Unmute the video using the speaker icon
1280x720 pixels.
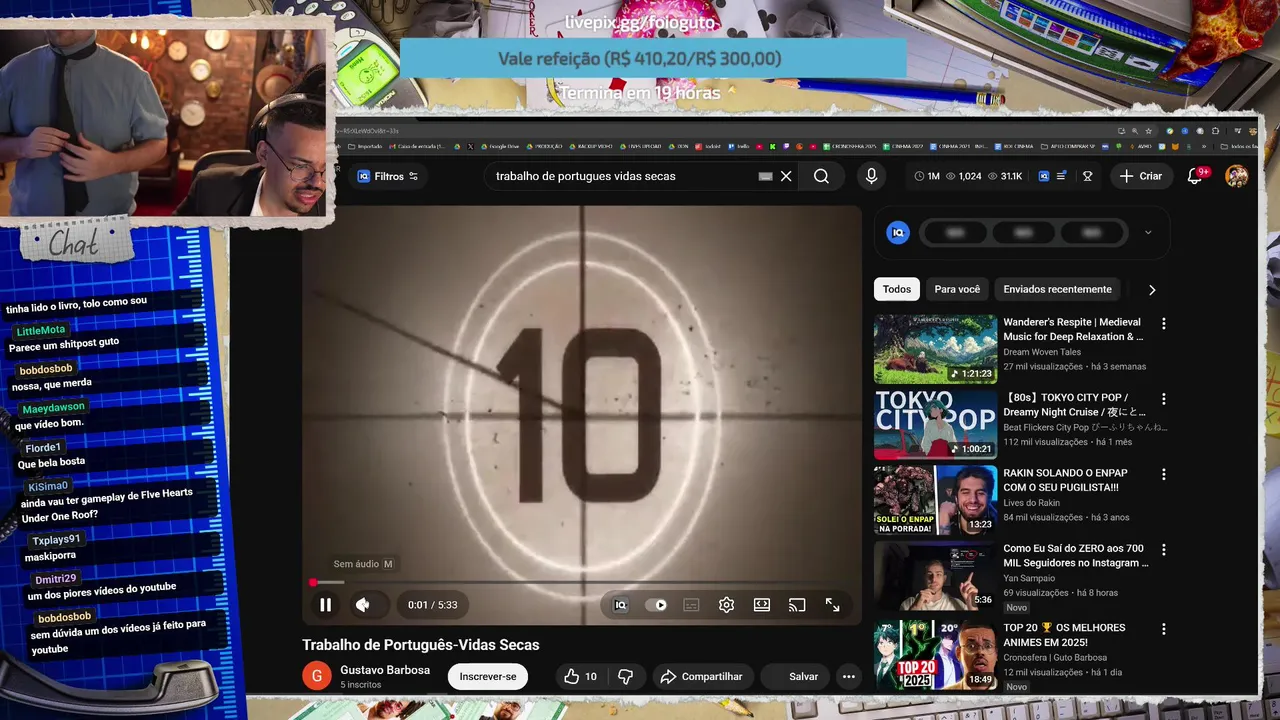pos(363,605)
